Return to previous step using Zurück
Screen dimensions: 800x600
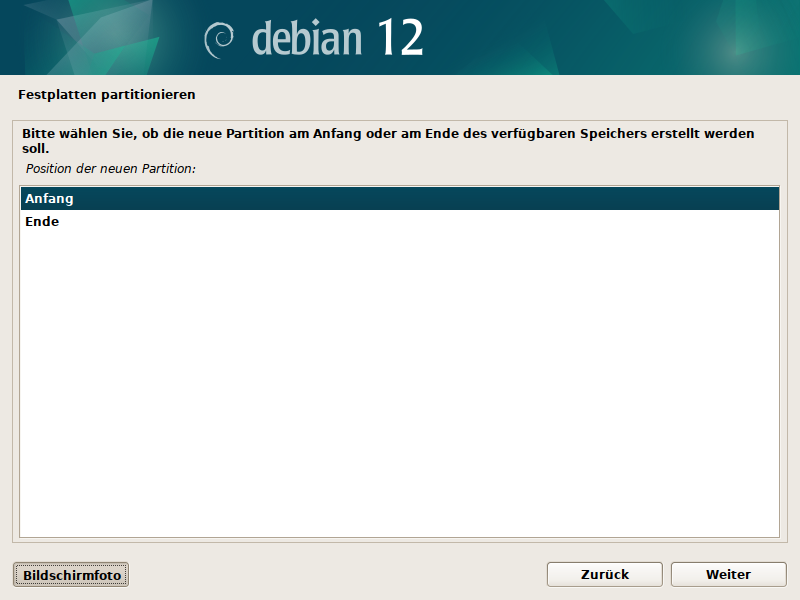point(605,574)
